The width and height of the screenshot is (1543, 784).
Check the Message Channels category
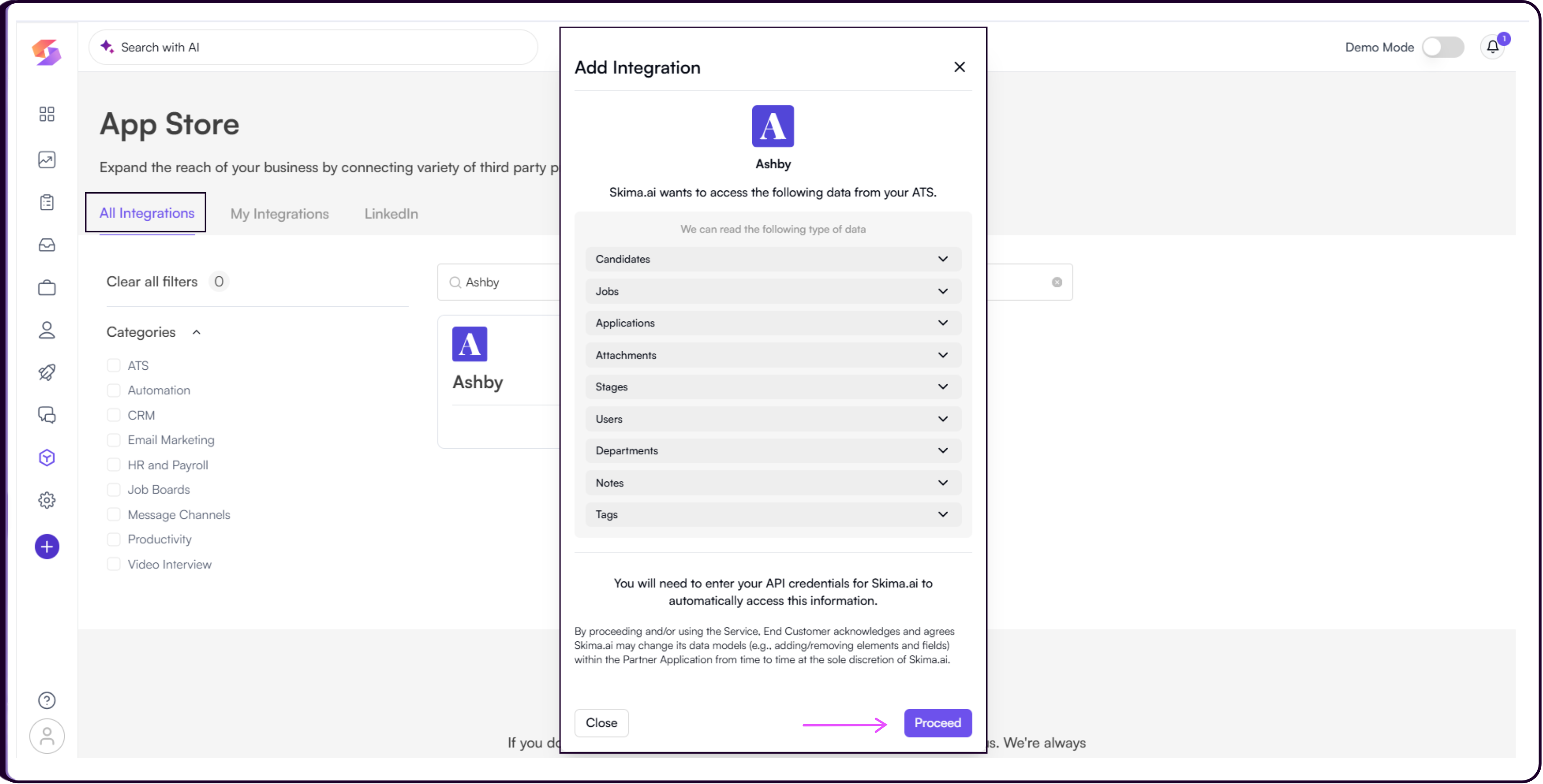(x=113, y=515)
